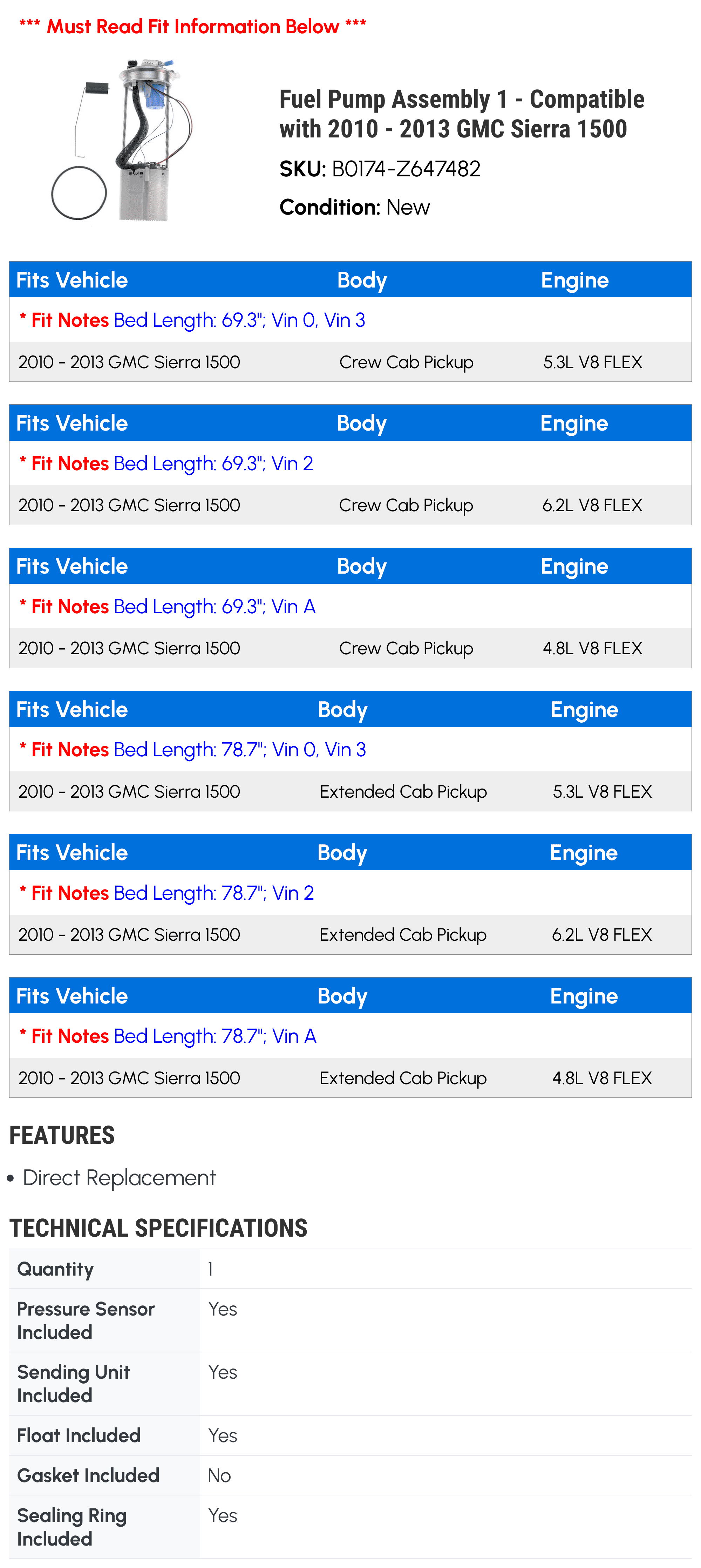Click fit note Bed Length 69.3"; Vin A
This screenshot has height=1568, width=701.
point(214,607)
